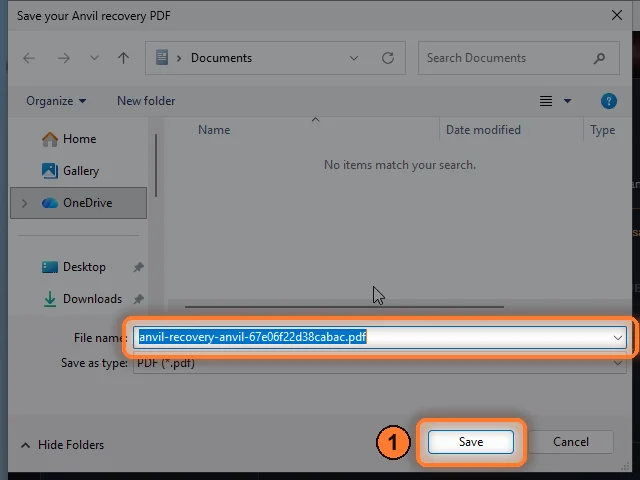Sort by Type column
Screen dimensions: 640x480
tap(602, 130)
